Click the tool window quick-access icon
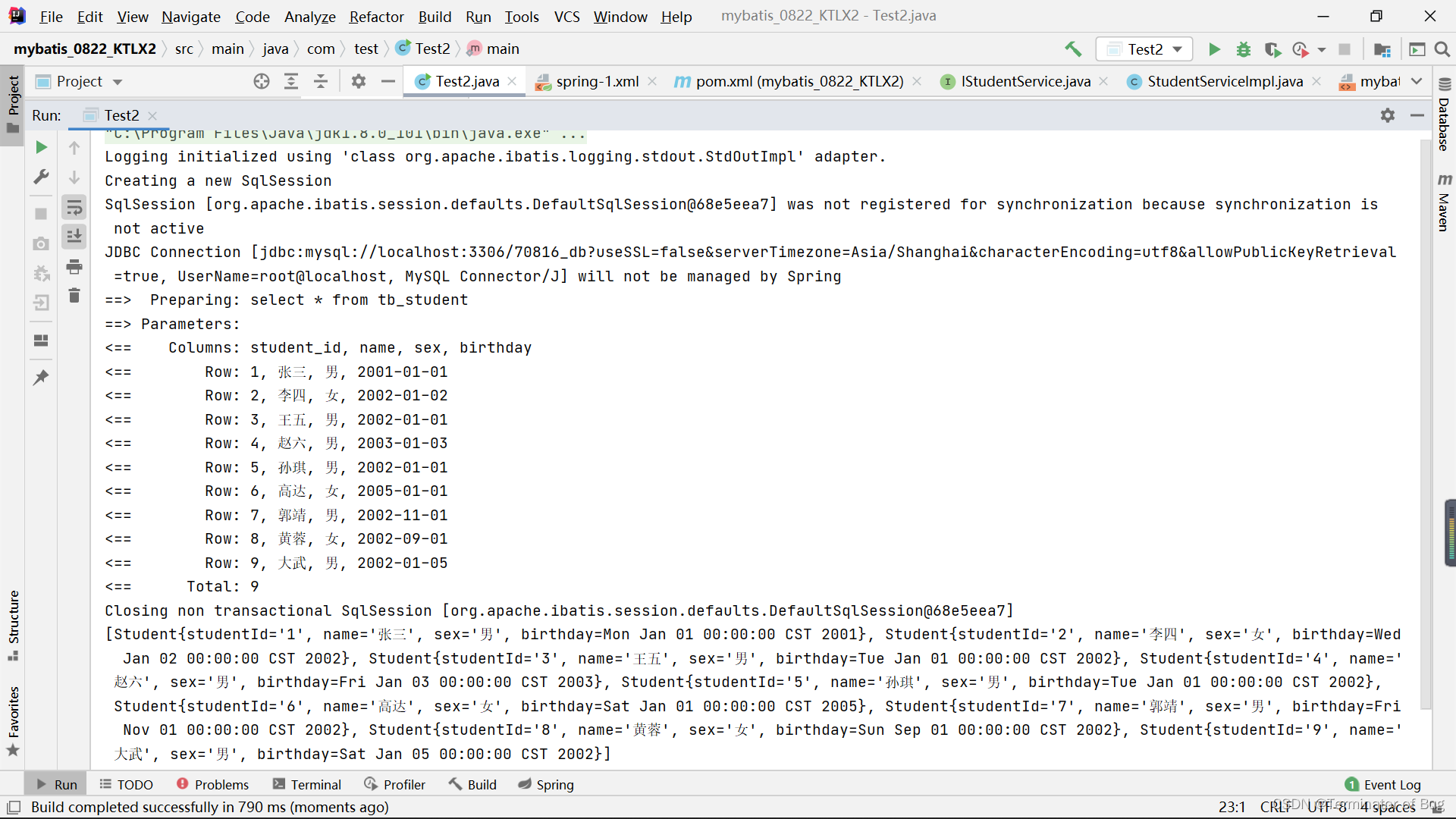 tap(14, 807)
